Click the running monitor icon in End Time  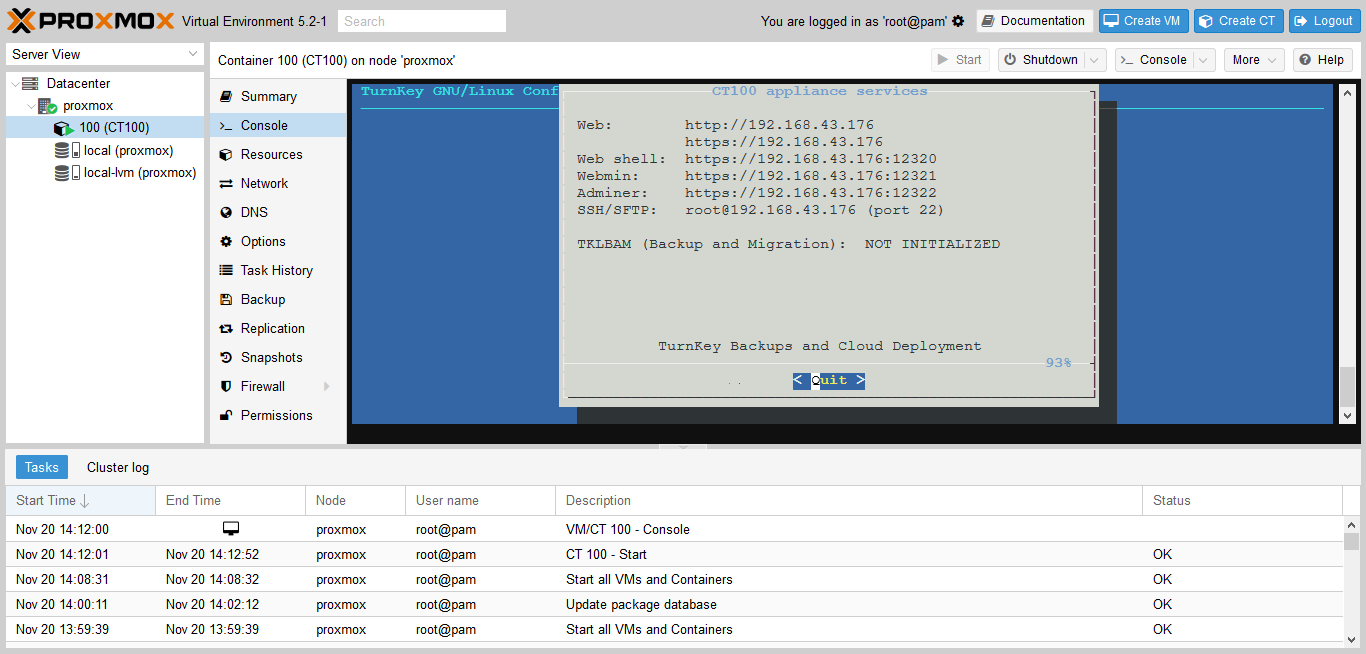pos(231,529)
